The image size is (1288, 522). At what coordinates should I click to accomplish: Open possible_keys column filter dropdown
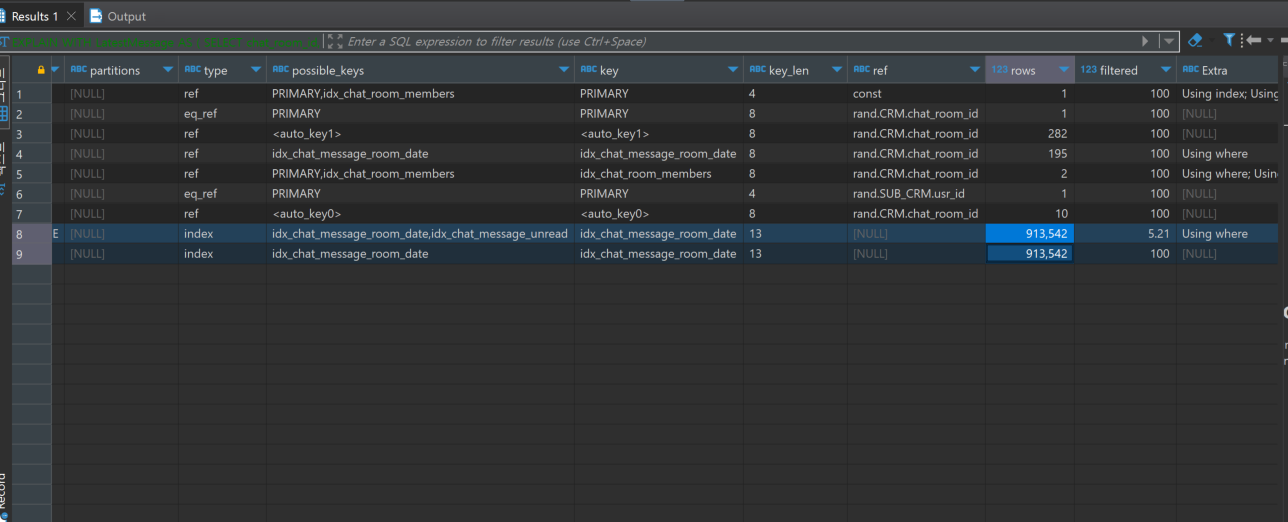564,70
